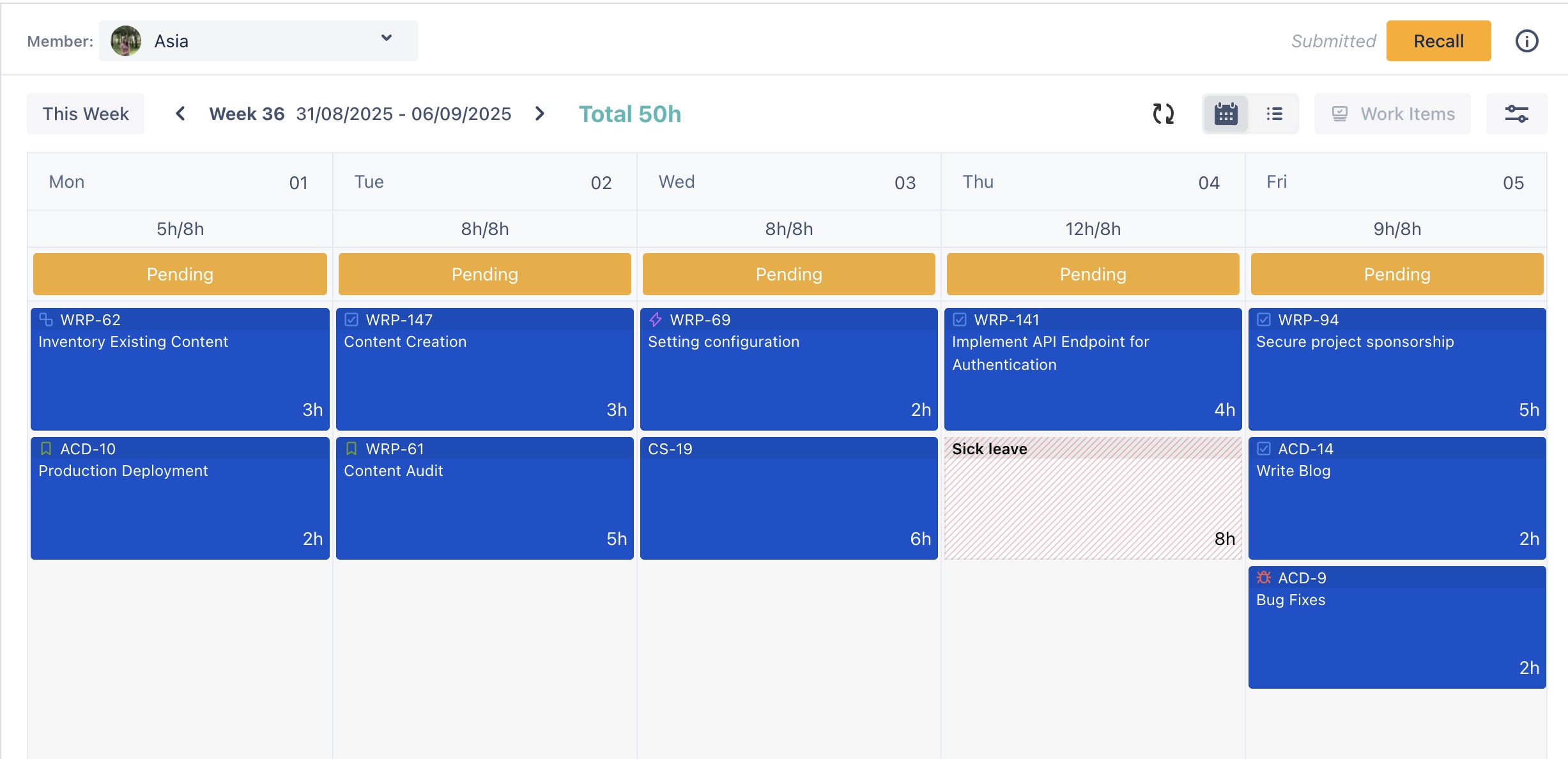Screen dimensions: 1568x759
Task: Click the lightning icon on WRP-69
Action: pos(656,319)
